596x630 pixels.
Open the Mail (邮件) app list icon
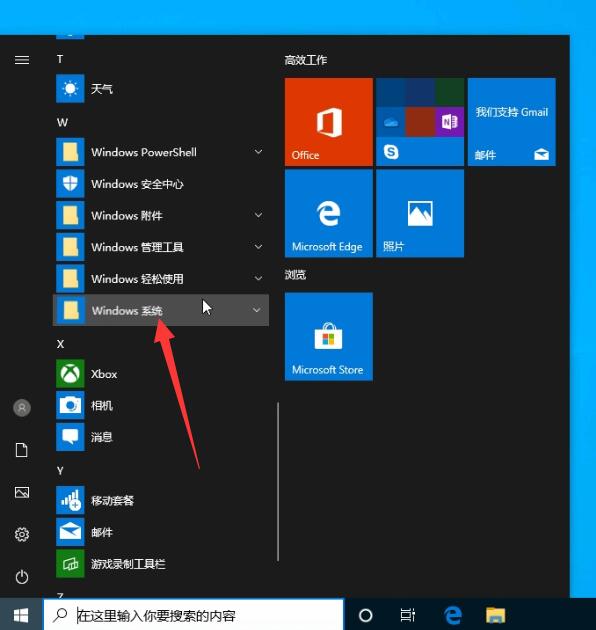pyautogui.click(x=70, y=532)
